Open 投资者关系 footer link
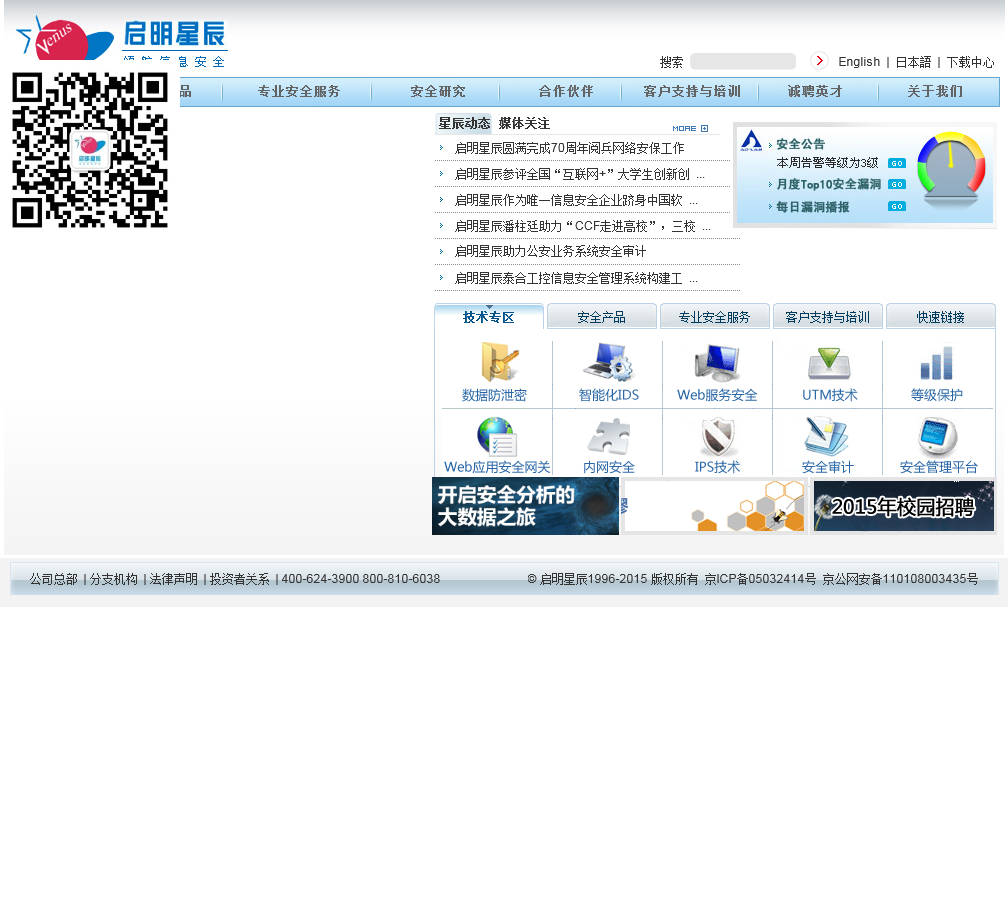 click(x=240, y=579)
